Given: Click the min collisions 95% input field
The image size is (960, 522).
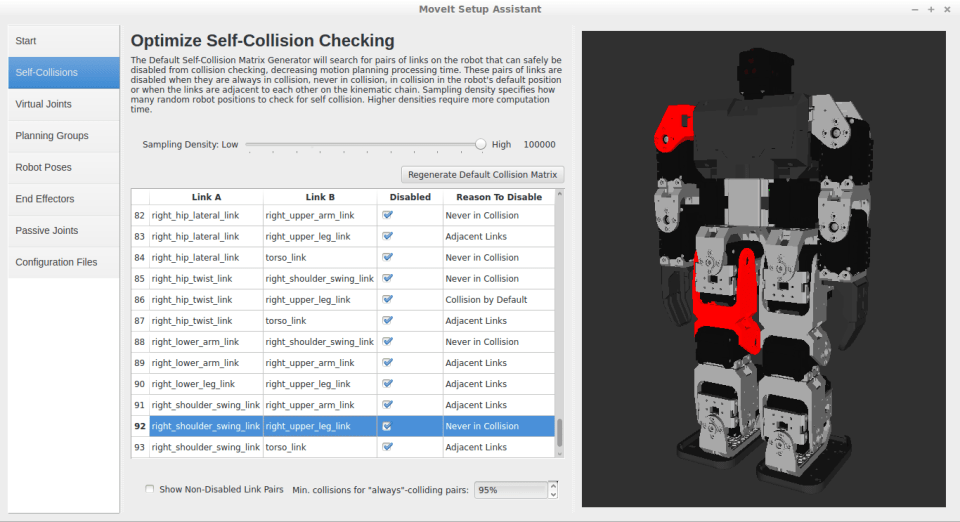Looking at the screenshot, I should 510,490.
